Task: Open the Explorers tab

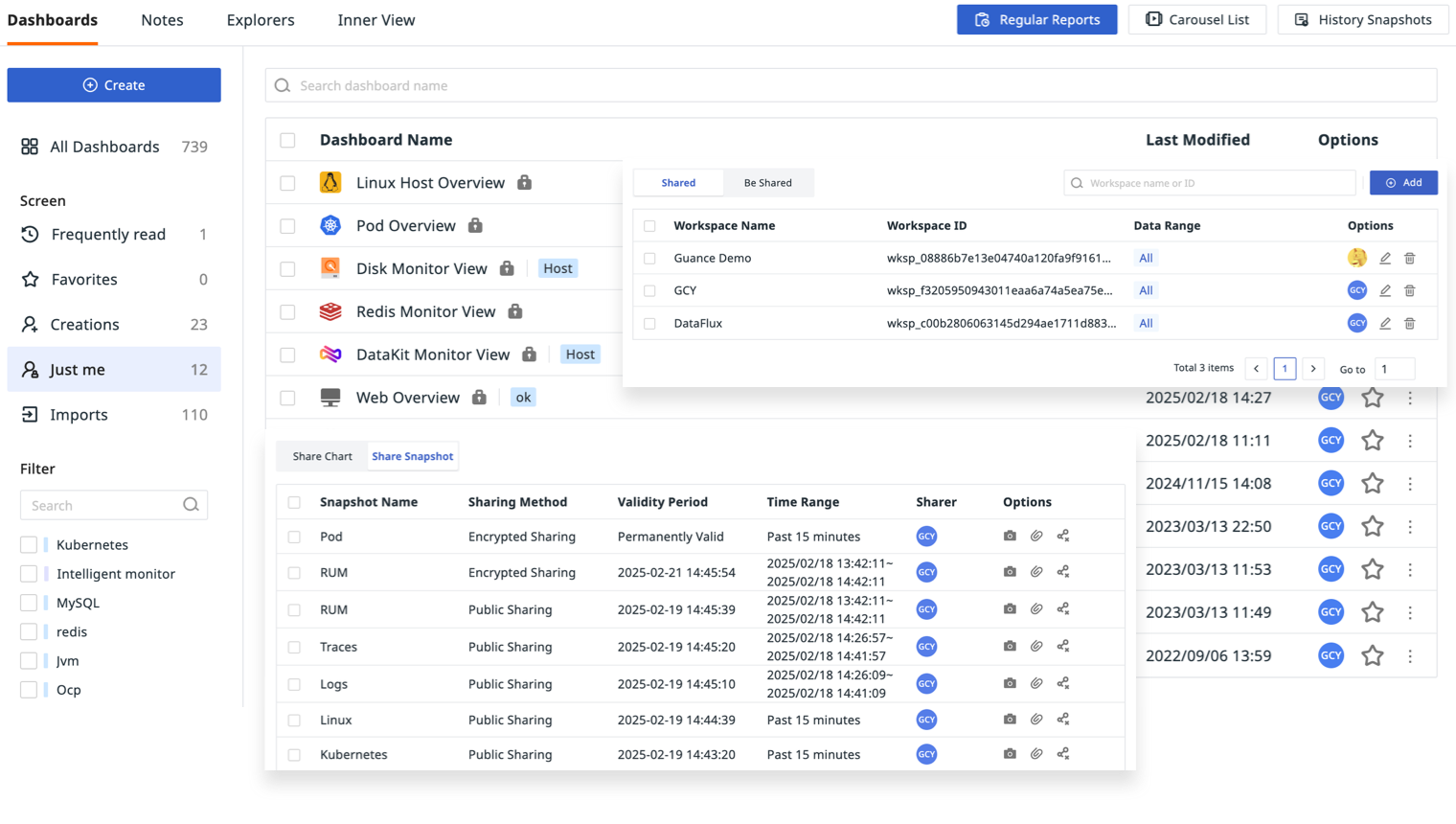Action: [x=261, y=20]
